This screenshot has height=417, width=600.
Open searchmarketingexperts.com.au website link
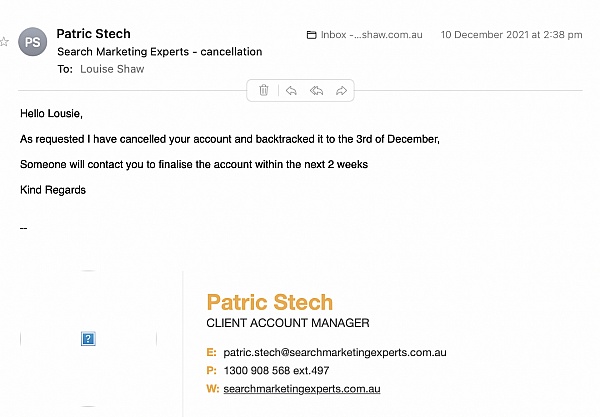point(302,389)
